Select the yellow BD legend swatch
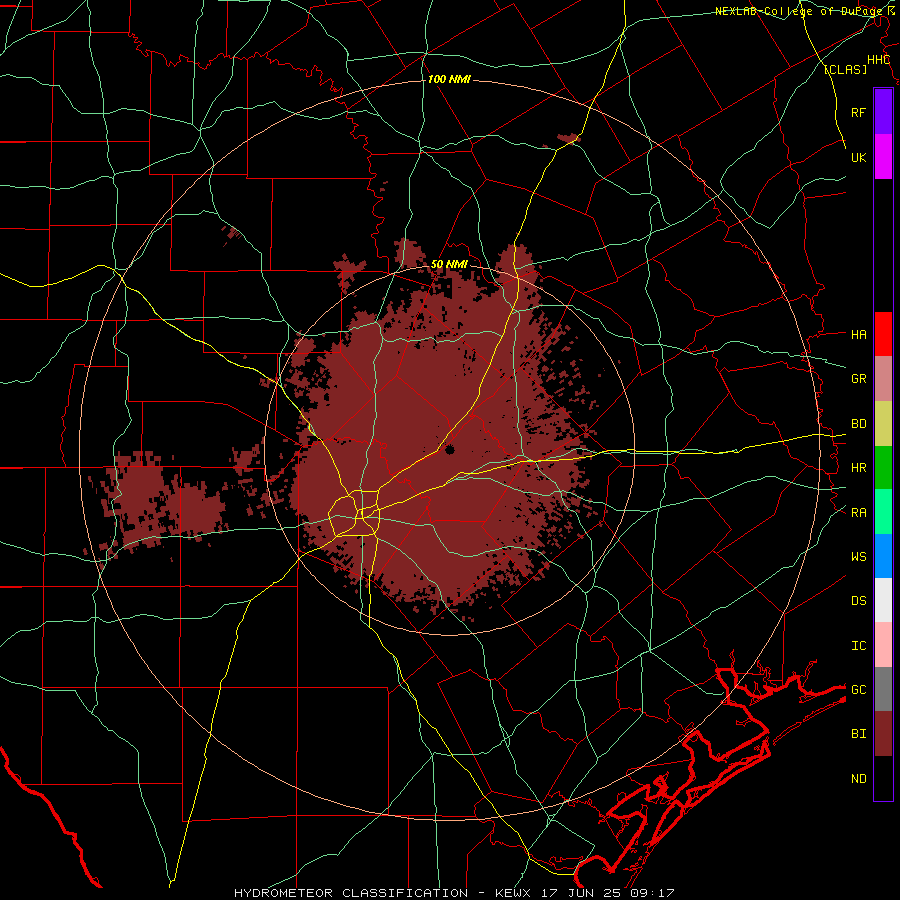Viewport: 900px width, 900px height. (x=883, y=424)
